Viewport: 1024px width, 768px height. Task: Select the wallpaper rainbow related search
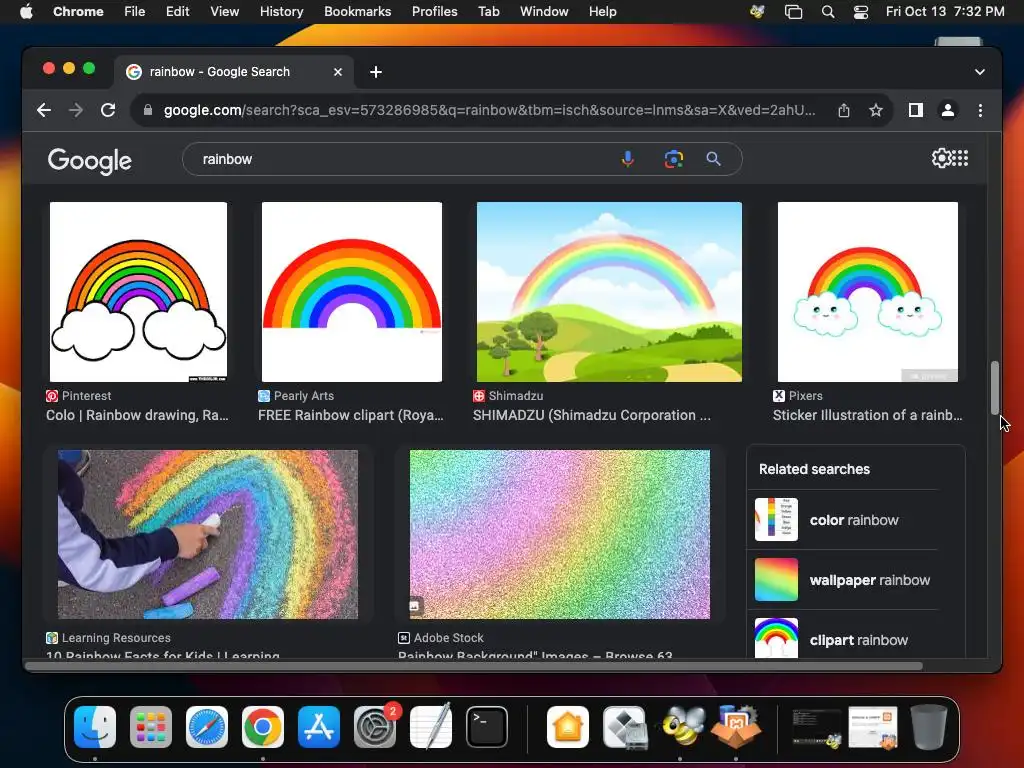[x=846, y=580]
